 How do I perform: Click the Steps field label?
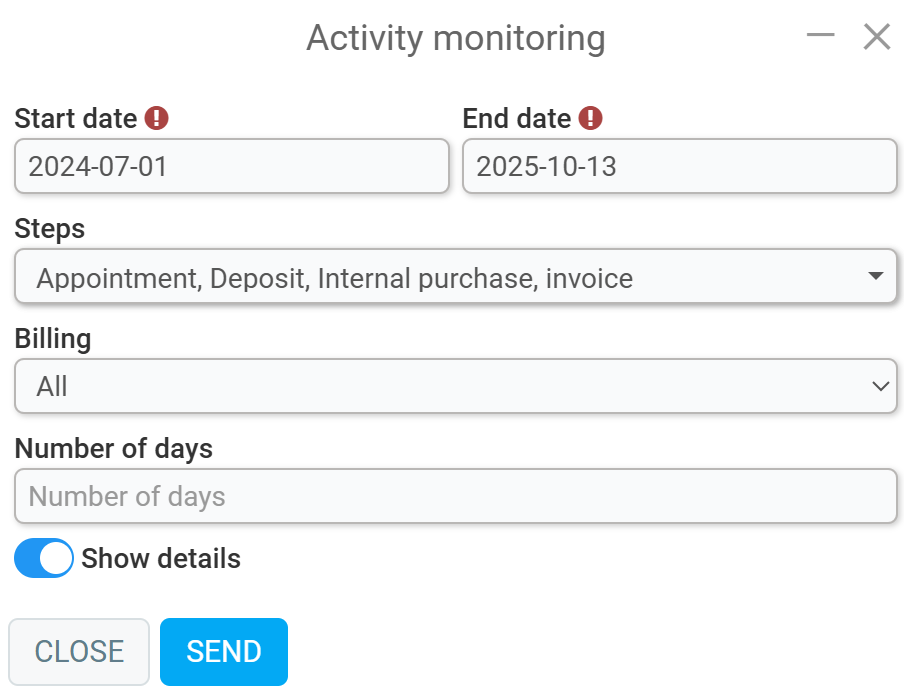click(50, 228)
